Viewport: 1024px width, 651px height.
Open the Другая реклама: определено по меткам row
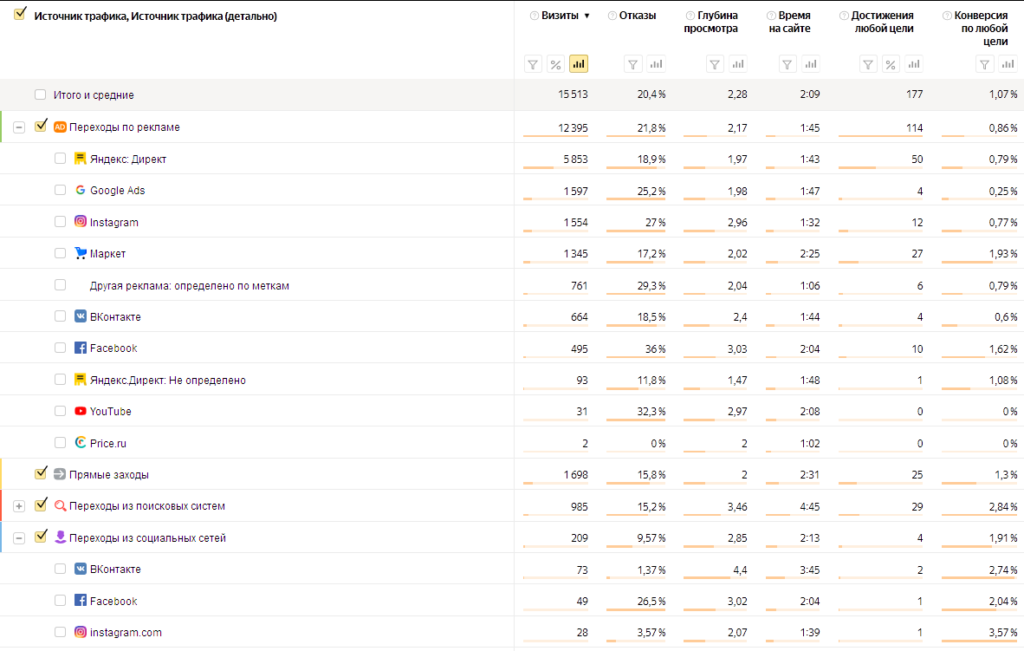pos(189,285)
